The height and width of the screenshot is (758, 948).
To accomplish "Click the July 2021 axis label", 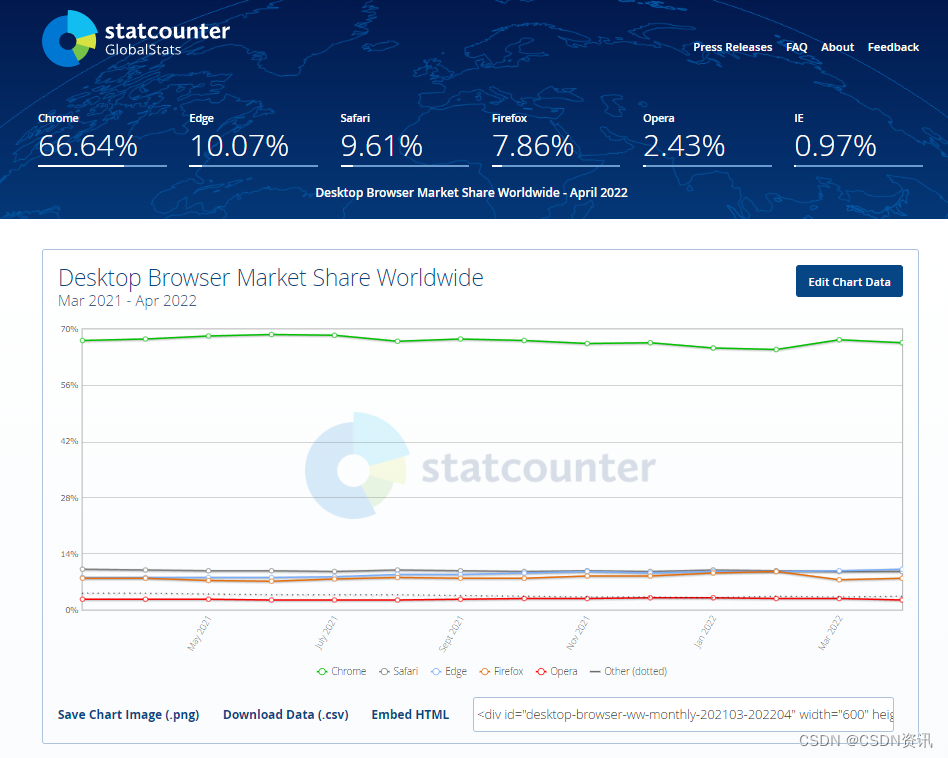I will 326,633.
